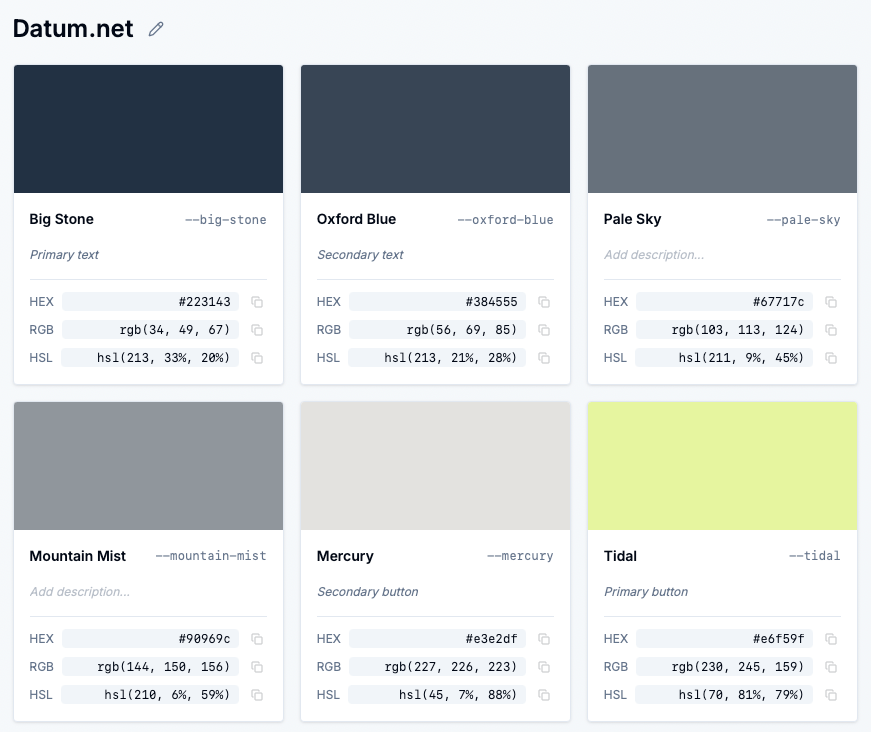This screenshot has height=732, width=871.
Task: Click the --mercury variable name
Action: 520,556
